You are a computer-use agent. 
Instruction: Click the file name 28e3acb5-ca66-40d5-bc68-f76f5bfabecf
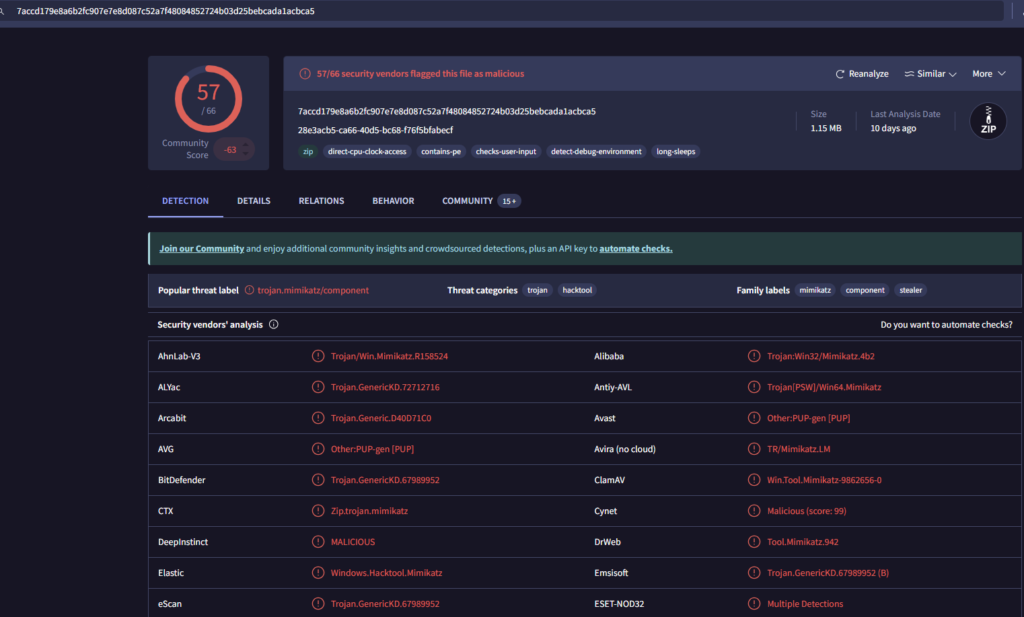click(376, 130)
